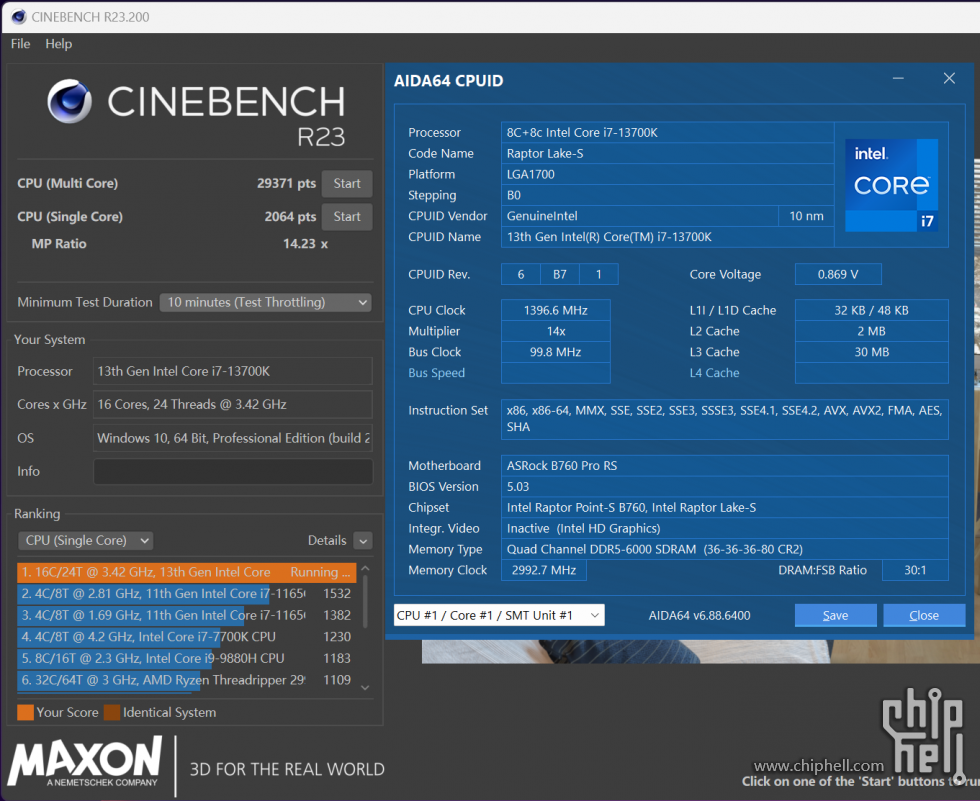Select the Ryzen Threadripper ranking entry
Image resolution: width=980 pixels, height=801 pixels.
(x=187, y=680)
